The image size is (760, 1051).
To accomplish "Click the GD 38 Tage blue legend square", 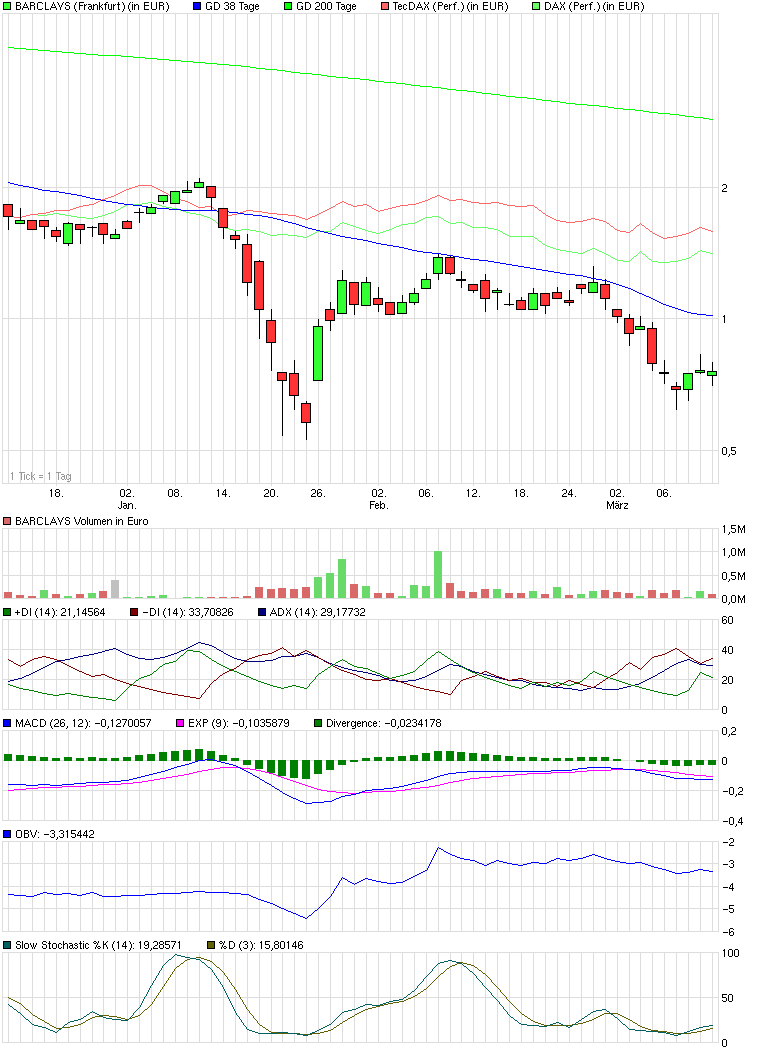I will pos(196,6).
